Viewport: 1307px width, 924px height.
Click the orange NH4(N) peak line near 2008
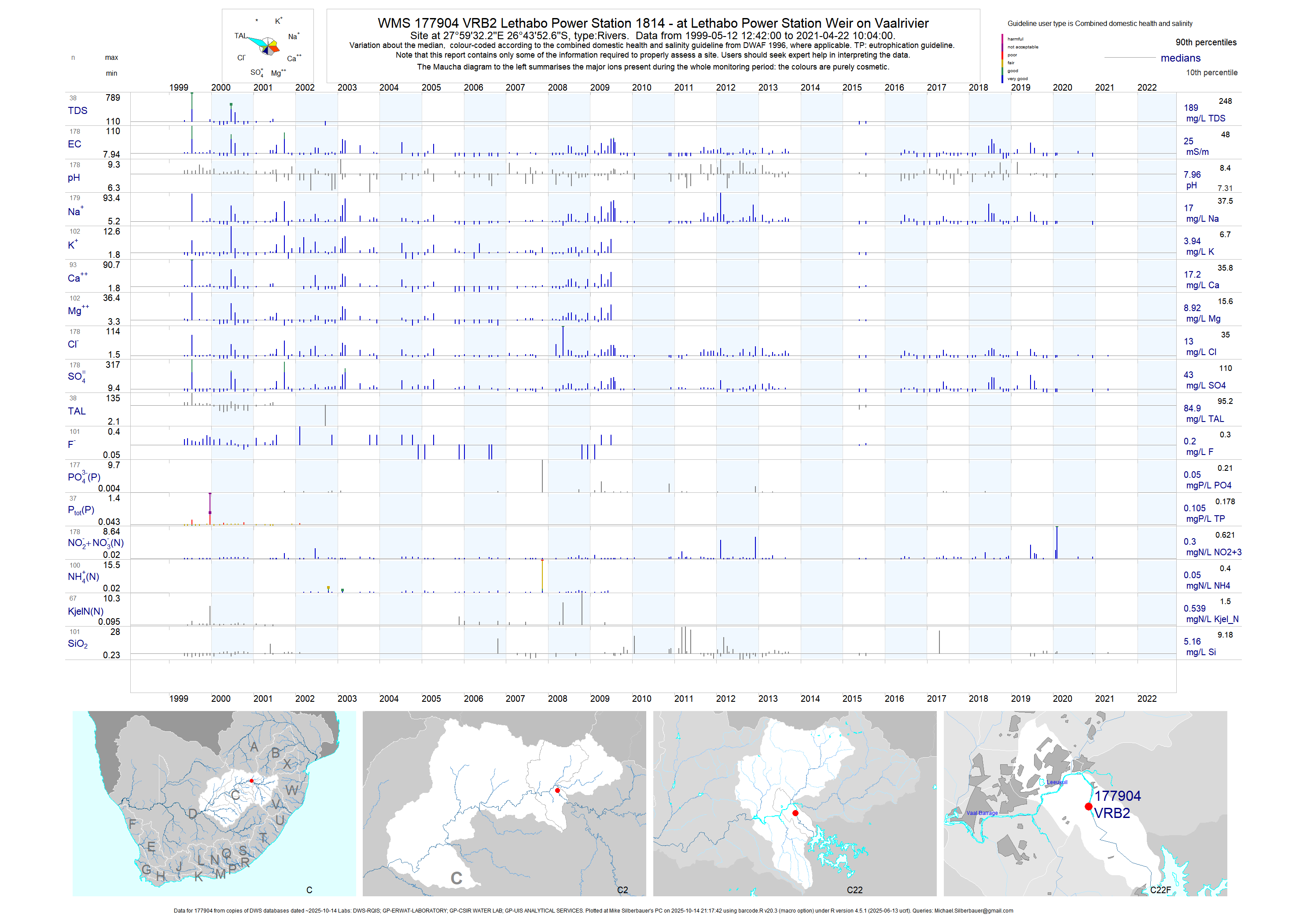pos(542,575)
